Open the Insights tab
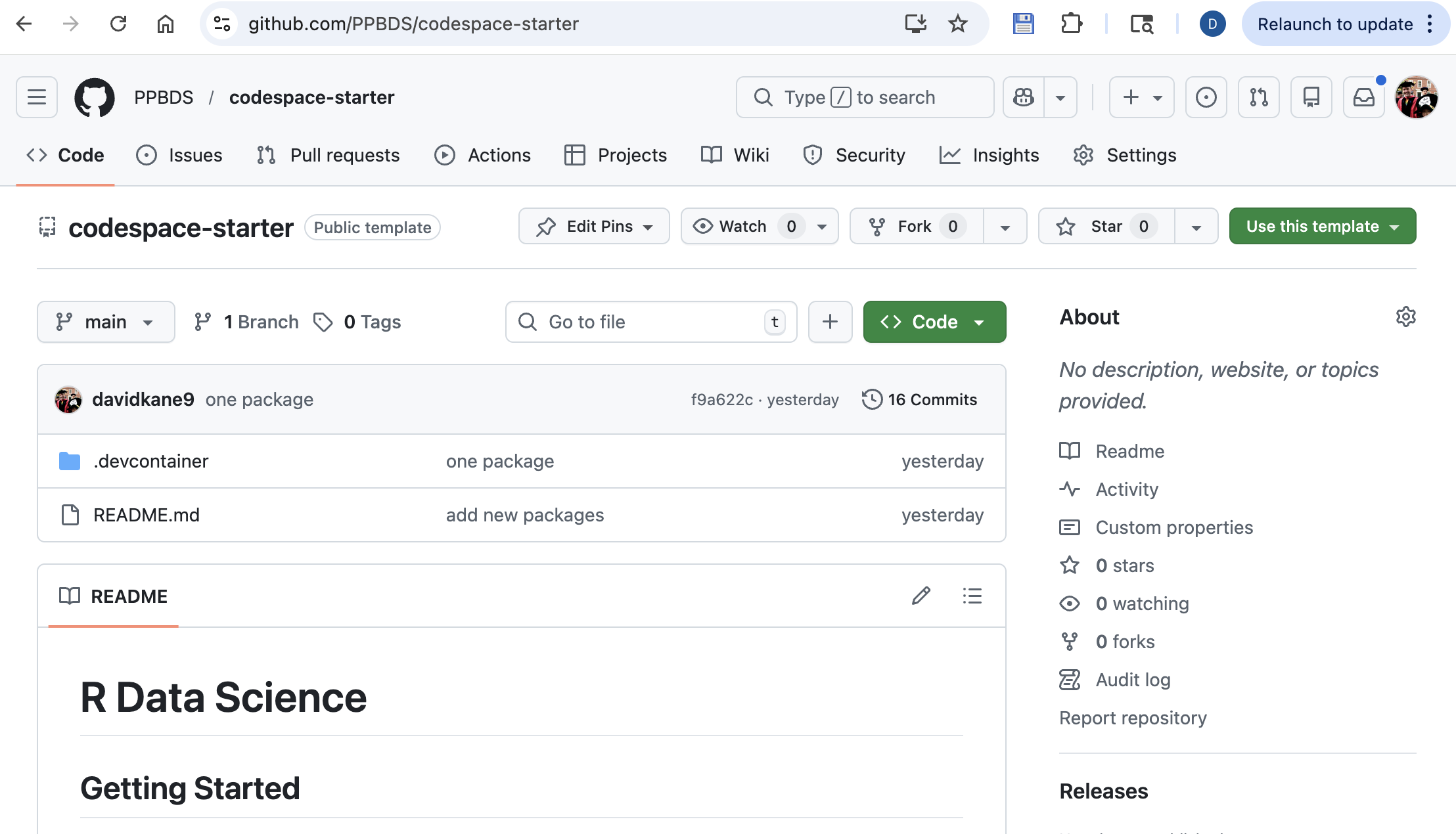Image resolution: width=1456 pixels, height=834 pixels. (990, 155)
